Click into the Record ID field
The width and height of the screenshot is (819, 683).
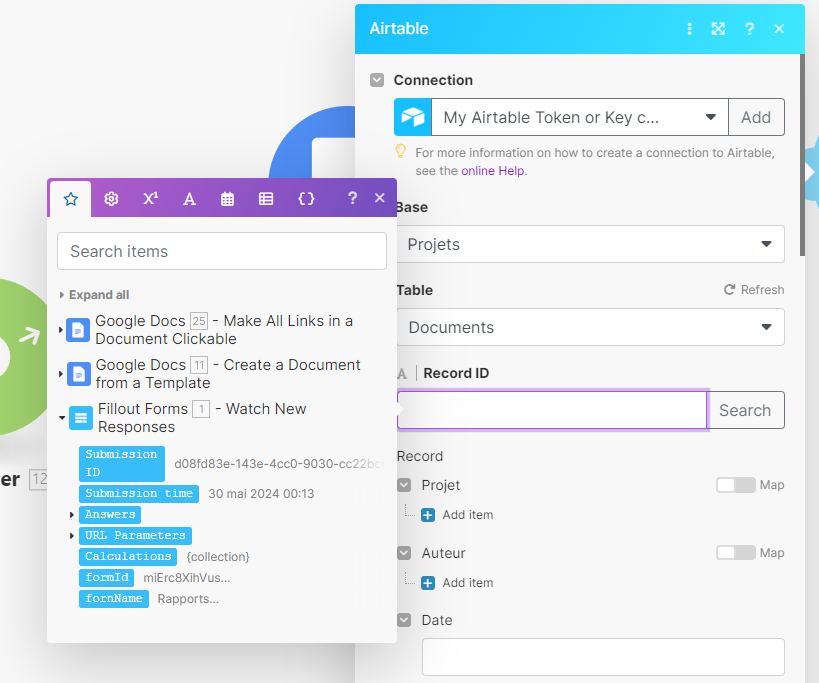[x=552, y=410]
